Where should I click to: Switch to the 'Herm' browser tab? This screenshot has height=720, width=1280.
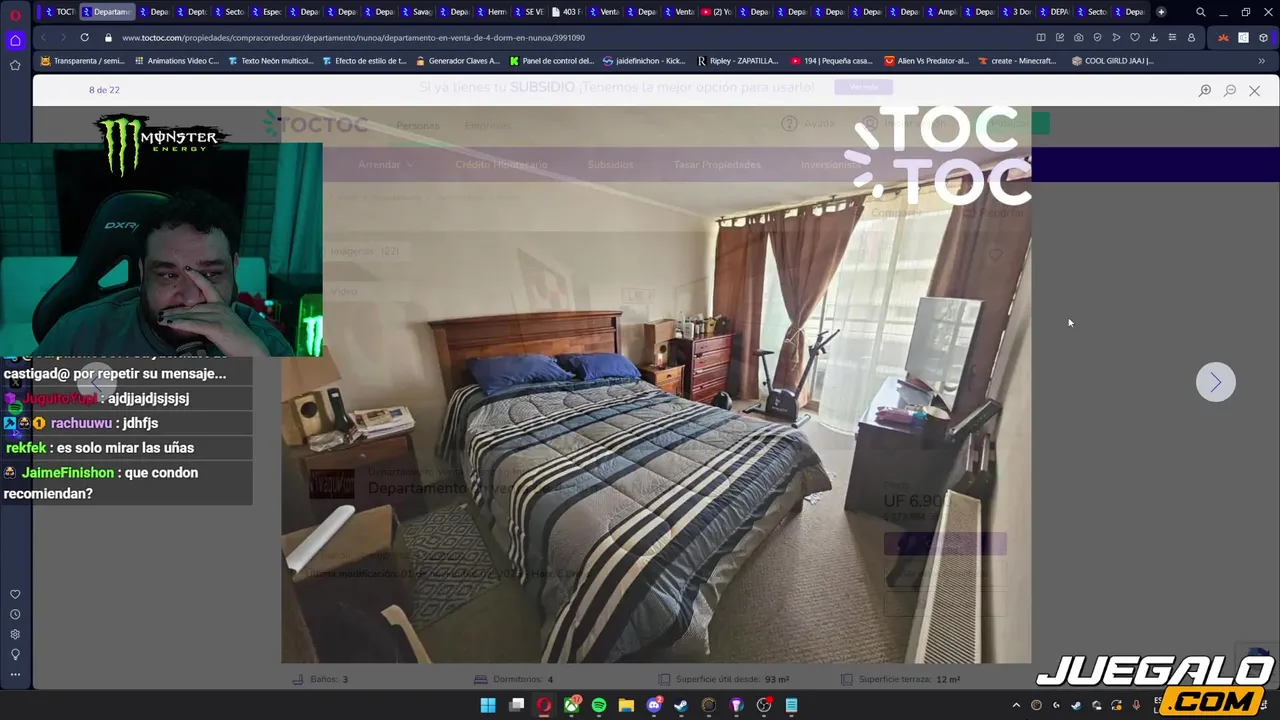click(490, 12)
